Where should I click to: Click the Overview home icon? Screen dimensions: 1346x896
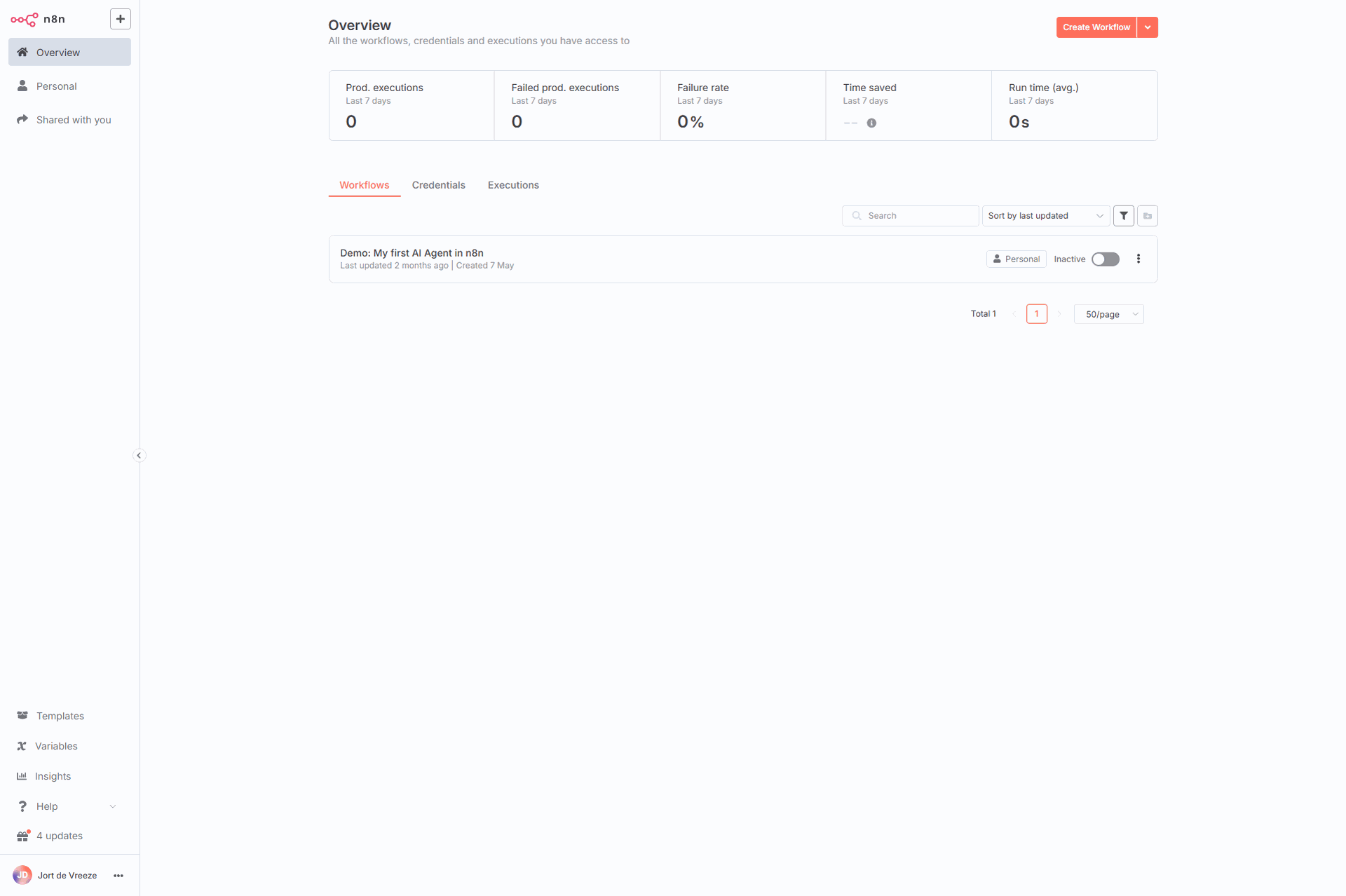tap(22, 52)
